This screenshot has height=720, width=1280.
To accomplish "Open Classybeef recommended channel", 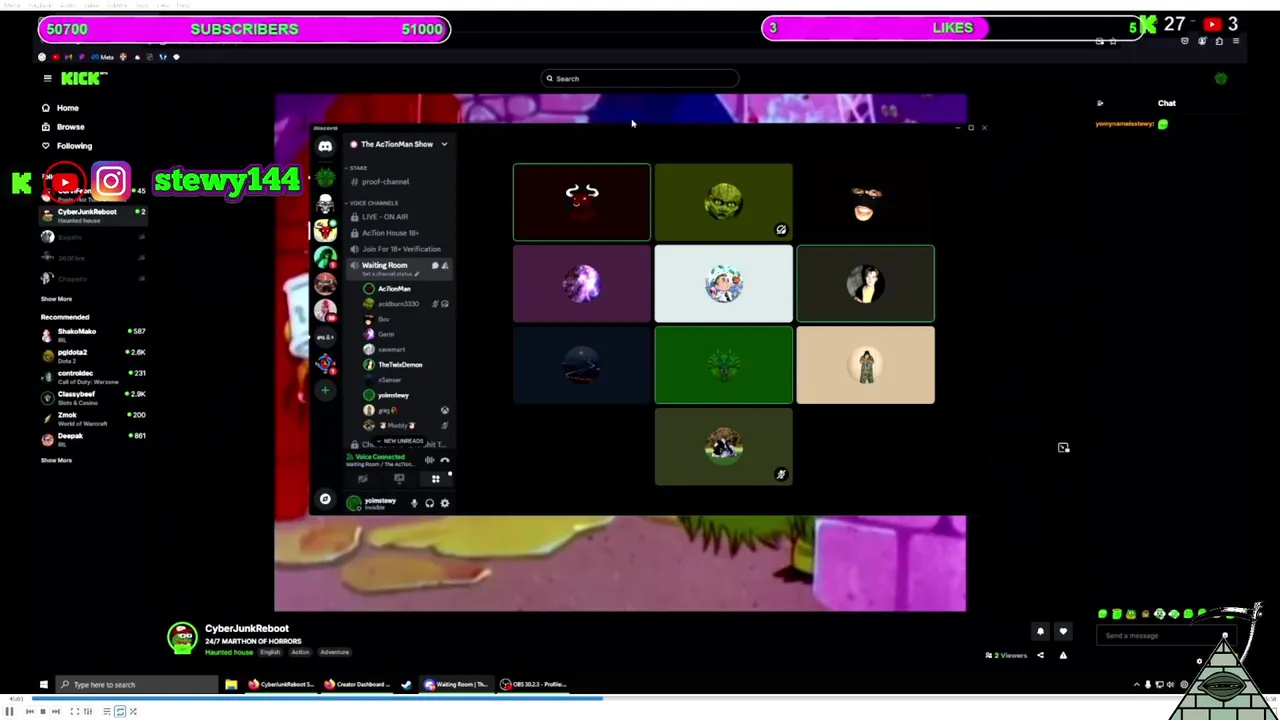I will coord(92,397).
